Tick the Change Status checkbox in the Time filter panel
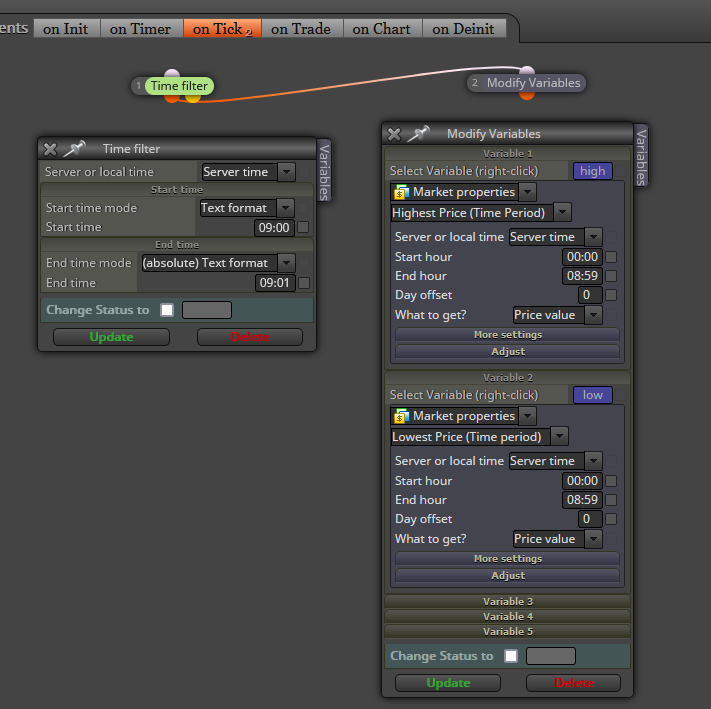This screenshot has width=711, height=709. click(167, 310)
